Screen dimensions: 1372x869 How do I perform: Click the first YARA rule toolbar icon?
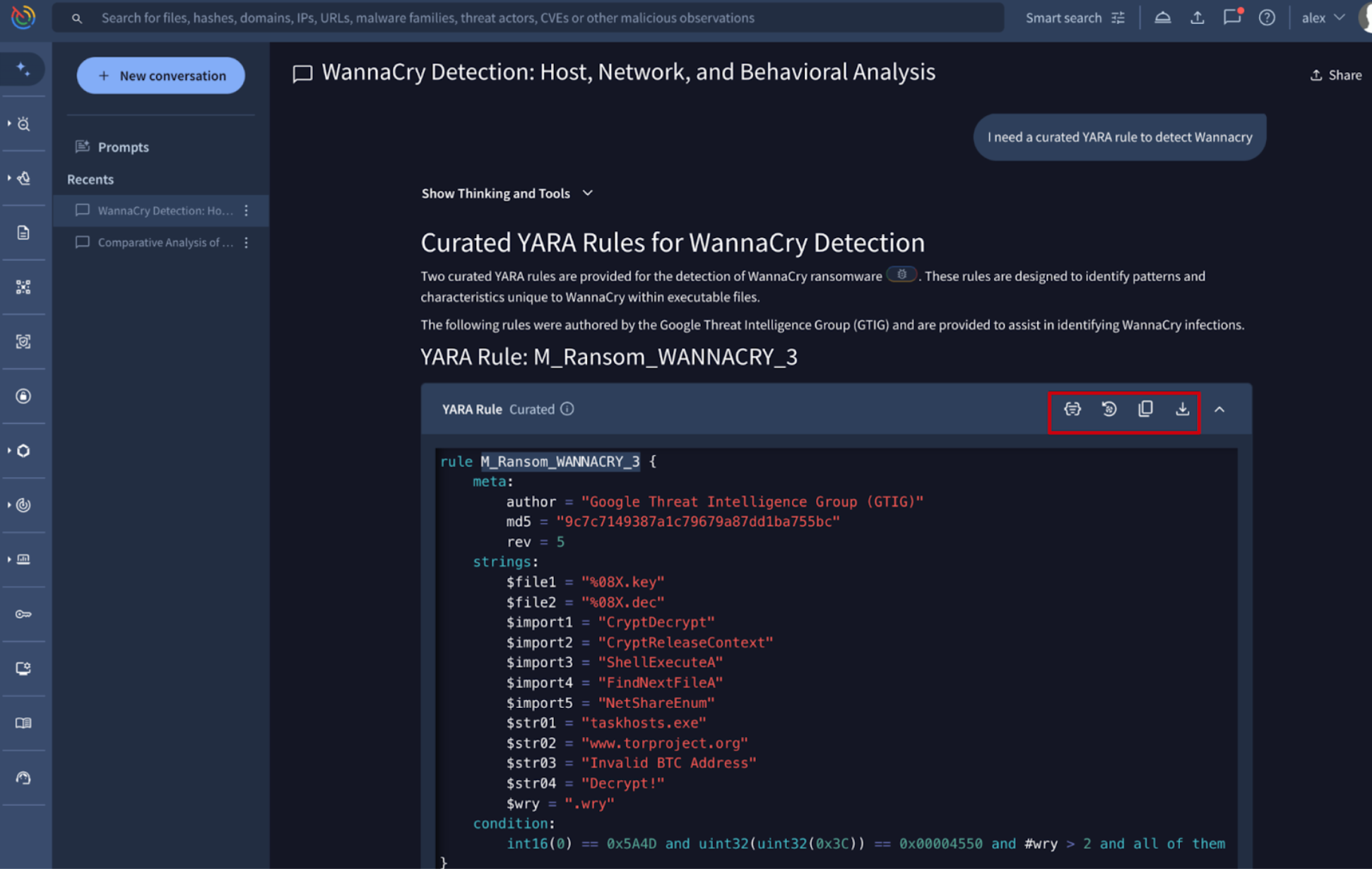tap(1072, 409)
